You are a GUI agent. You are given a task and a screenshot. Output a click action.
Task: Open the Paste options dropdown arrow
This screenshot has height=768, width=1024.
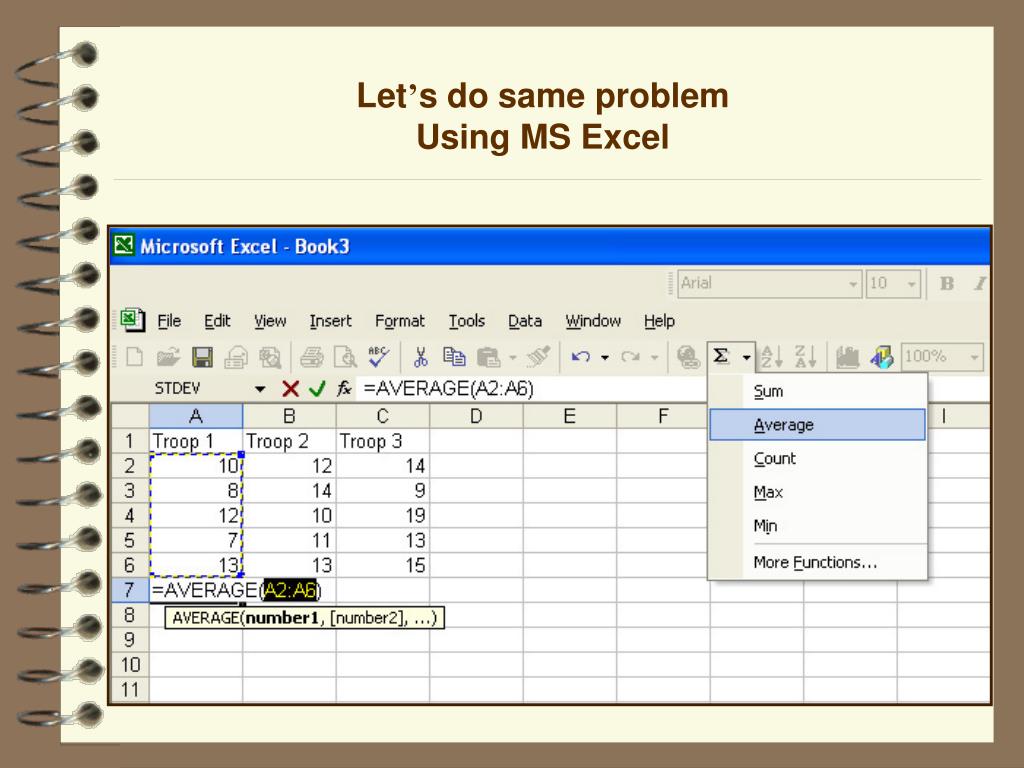pyautogui.click(x=513, y=357)
